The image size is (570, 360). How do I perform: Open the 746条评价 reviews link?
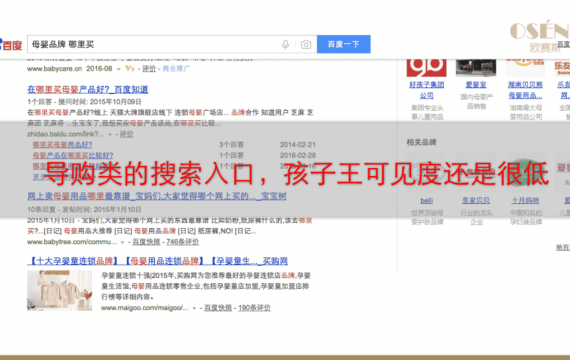[x=182, y=242]
